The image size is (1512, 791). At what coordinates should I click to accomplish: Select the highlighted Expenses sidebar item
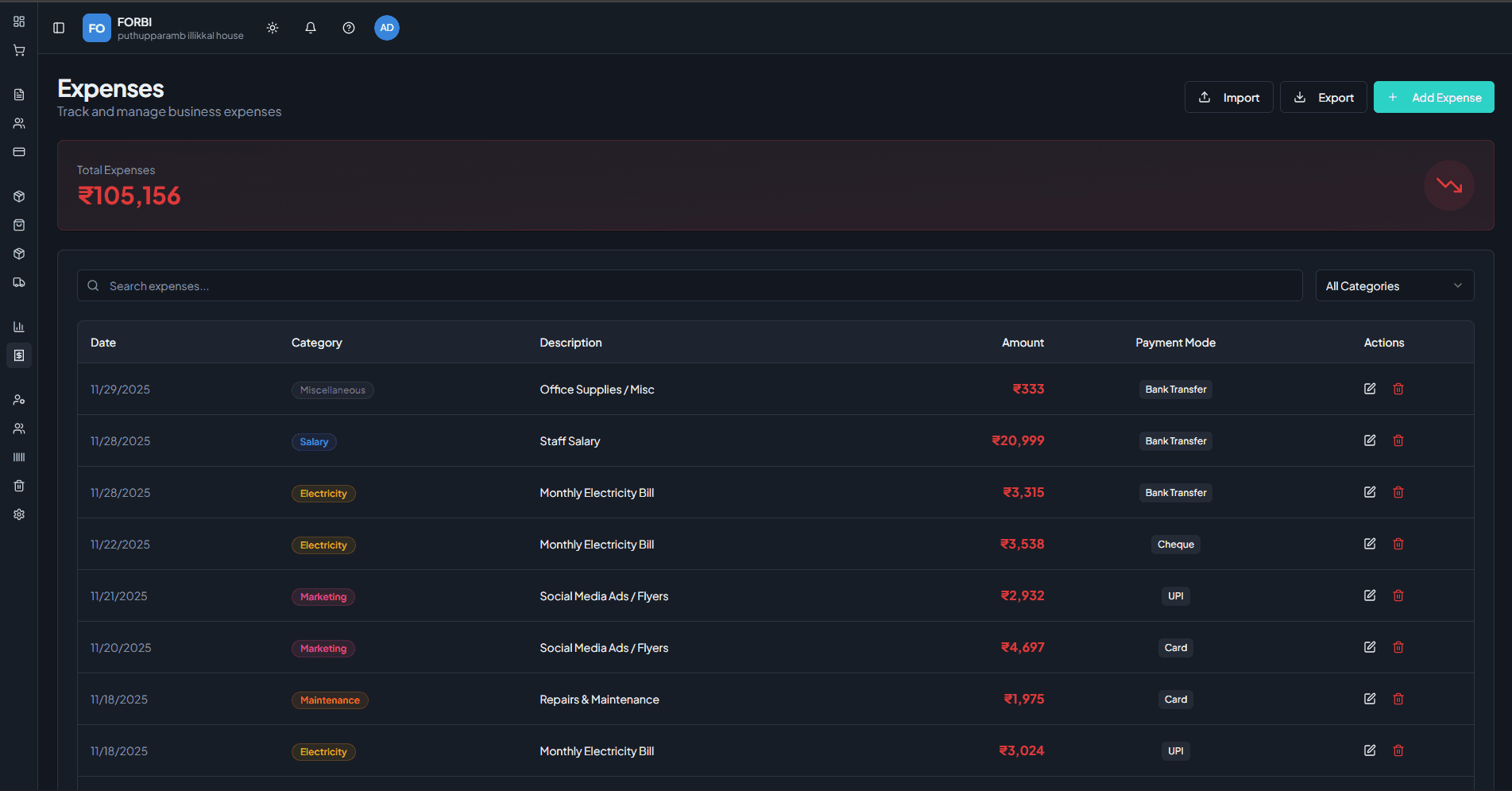coord(19,355)
